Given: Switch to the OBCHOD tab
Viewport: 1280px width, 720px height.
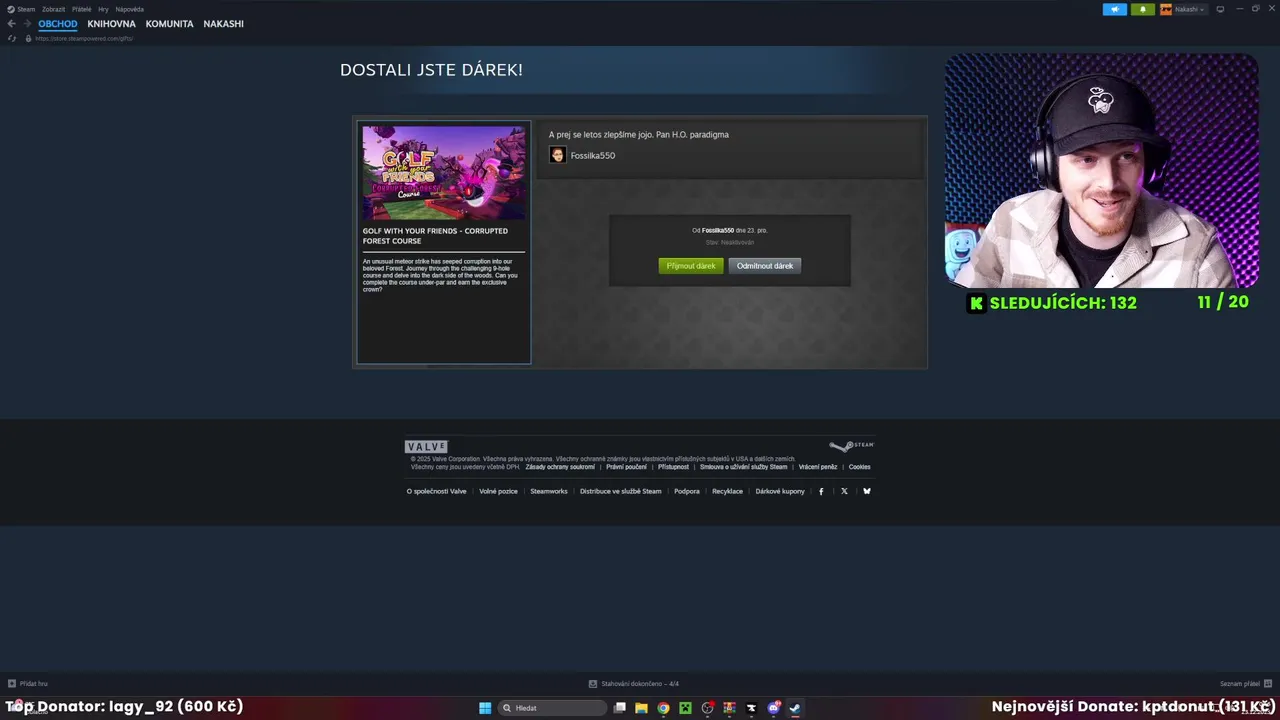Looking at the screenshot, I should click(58, 24).
